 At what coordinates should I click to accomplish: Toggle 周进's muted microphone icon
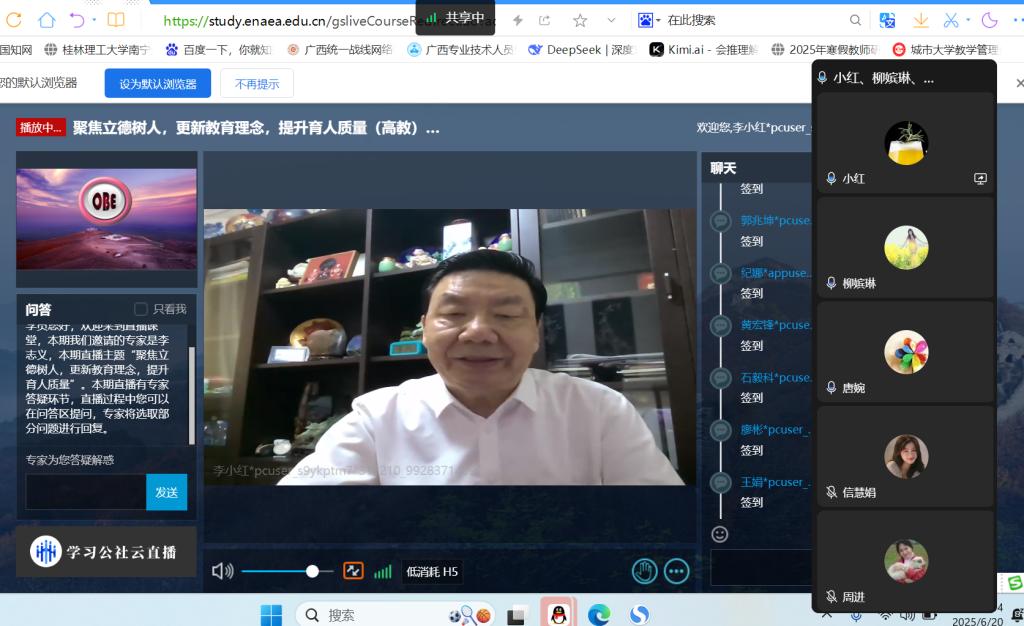pos(830,597)
